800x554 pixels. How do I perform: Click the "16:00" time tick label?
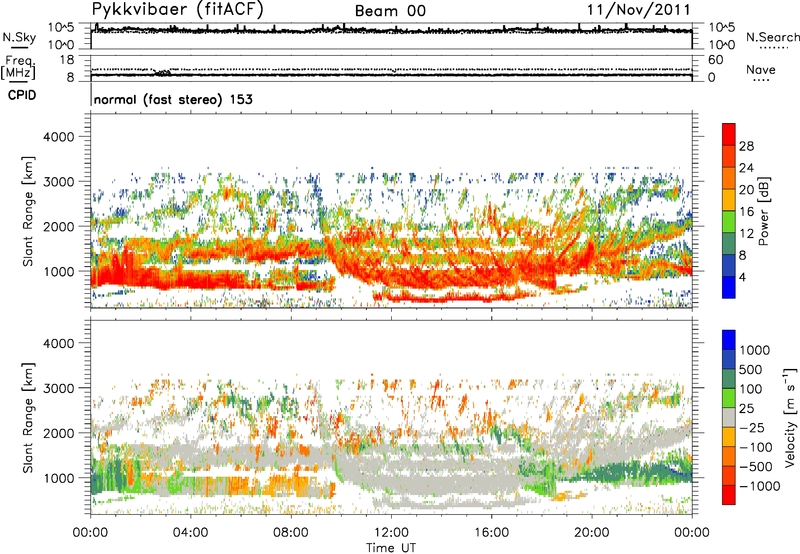[491, 533]
